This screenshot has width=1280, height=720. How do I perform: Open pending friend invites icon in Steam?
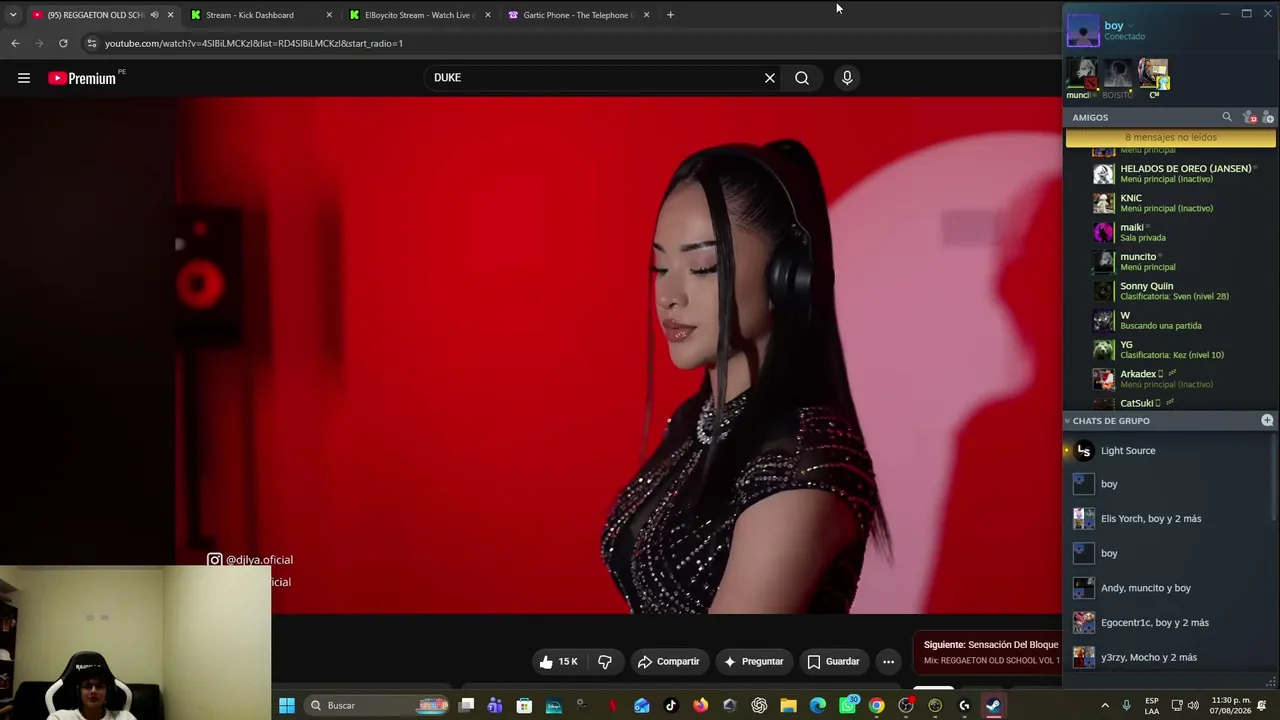point(1250,117)
